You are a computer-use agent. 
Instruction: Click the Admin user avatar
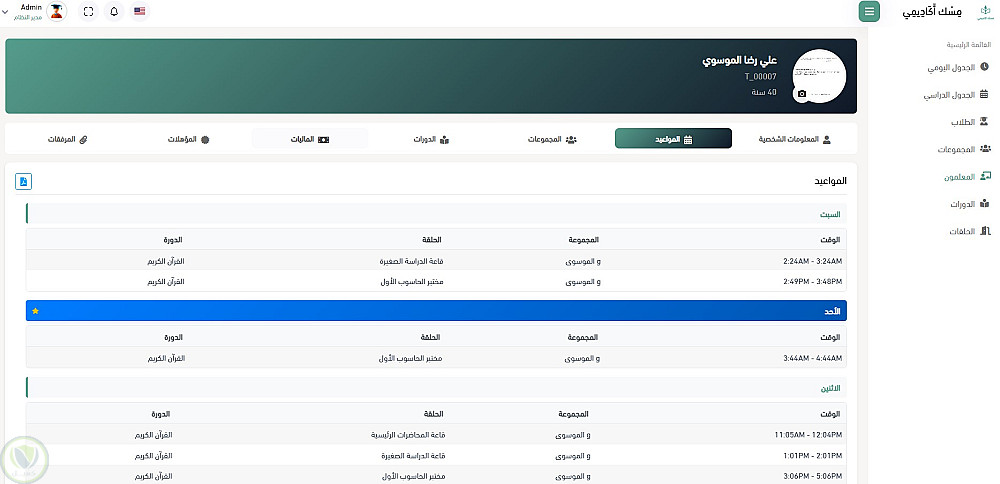tap(57, 11)
